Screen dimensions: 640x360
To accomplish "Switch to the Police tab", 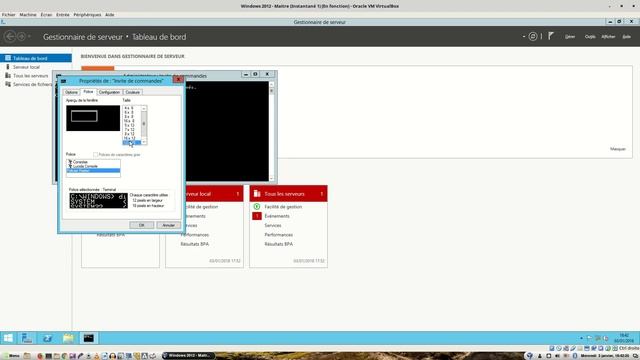I will 88,92.
